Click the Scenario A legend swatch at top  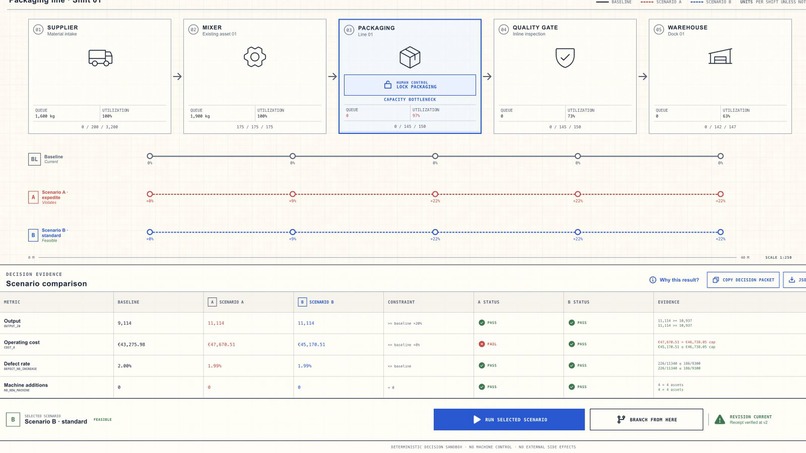click(647, 2)
